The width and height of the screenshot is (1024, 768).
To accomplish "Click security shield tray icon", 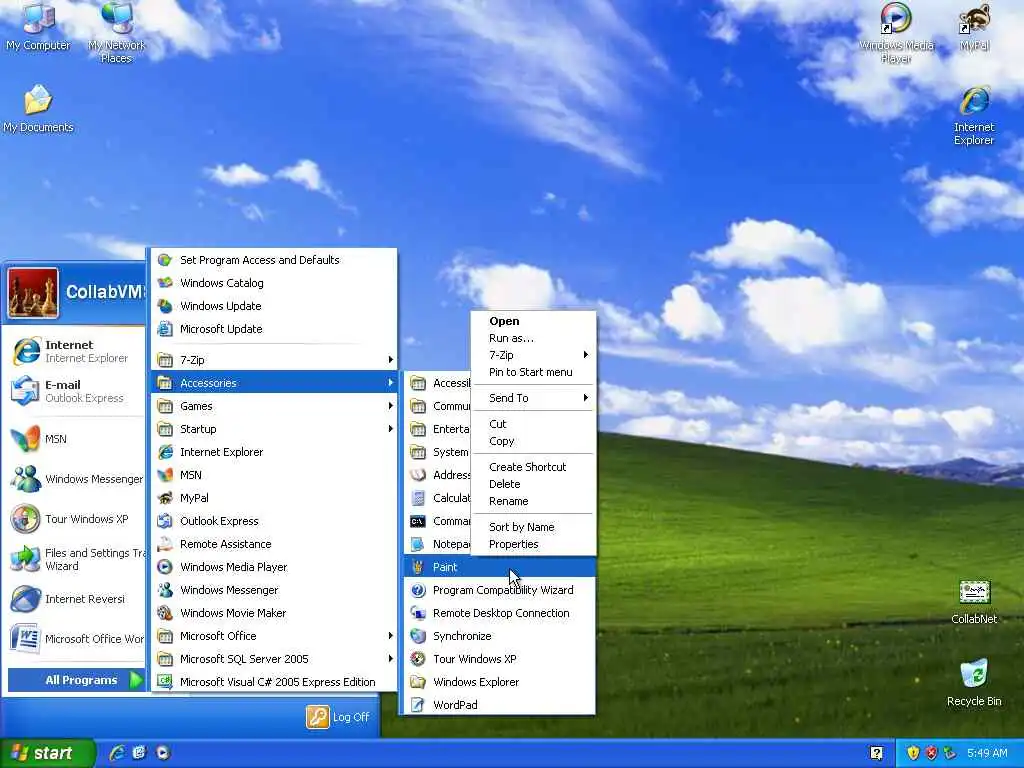I will (x=913, y=753).
